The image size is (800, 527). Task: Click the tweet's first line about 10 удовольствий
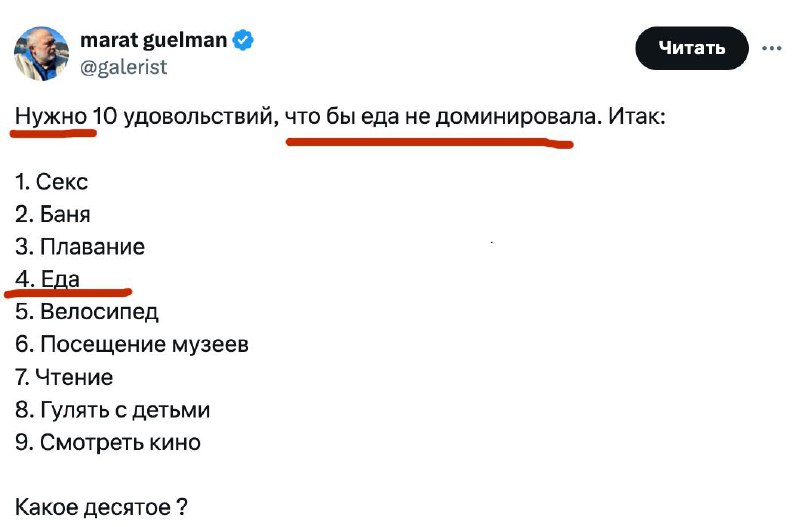340,117
